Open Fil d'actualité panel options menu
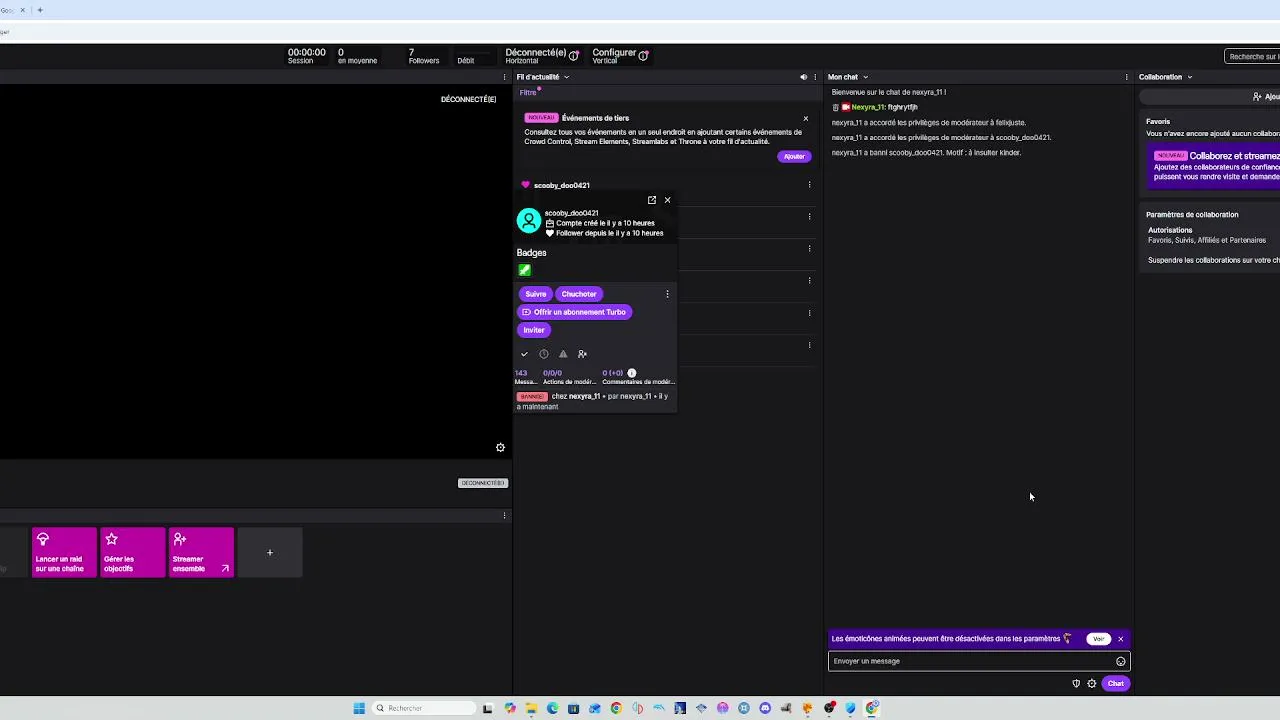The height and width of the screenshot is (720, 1280). tap(815, 77)
